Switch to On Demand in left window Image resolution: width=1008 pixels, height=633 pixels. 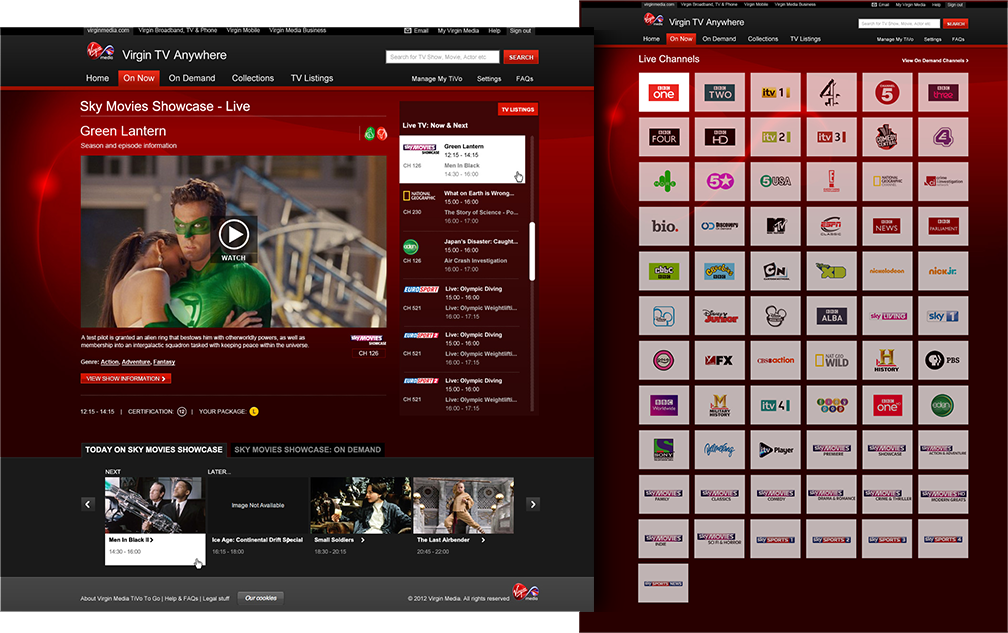click(192, 78)
